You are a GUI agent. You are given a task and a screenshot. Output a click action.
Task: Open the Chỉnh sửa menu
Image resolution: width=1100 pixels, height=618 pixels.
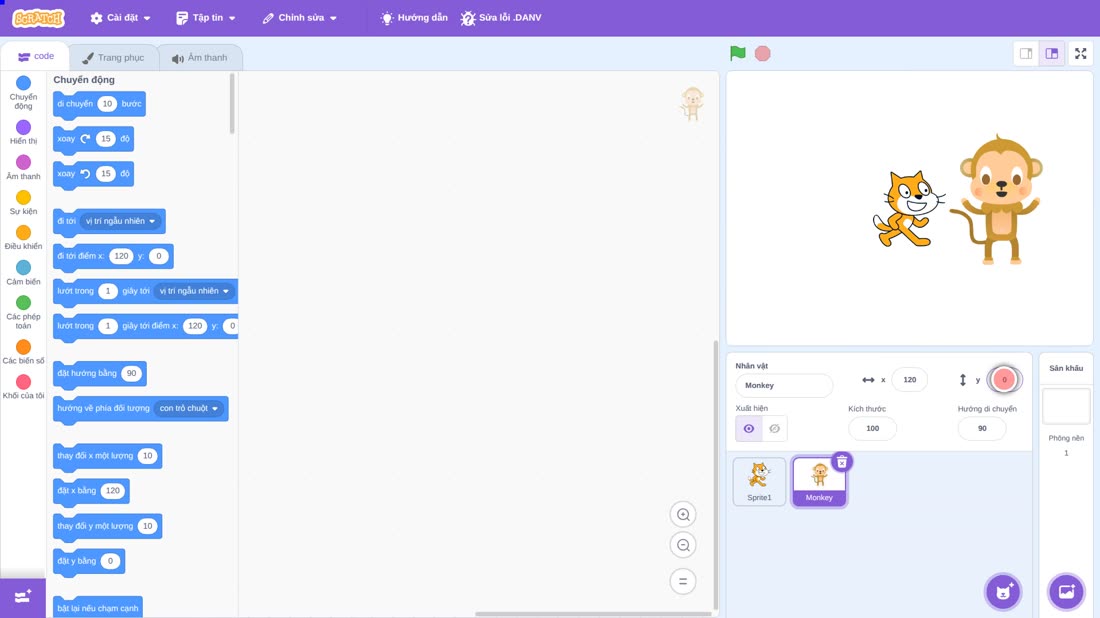[x=300, y=18]
